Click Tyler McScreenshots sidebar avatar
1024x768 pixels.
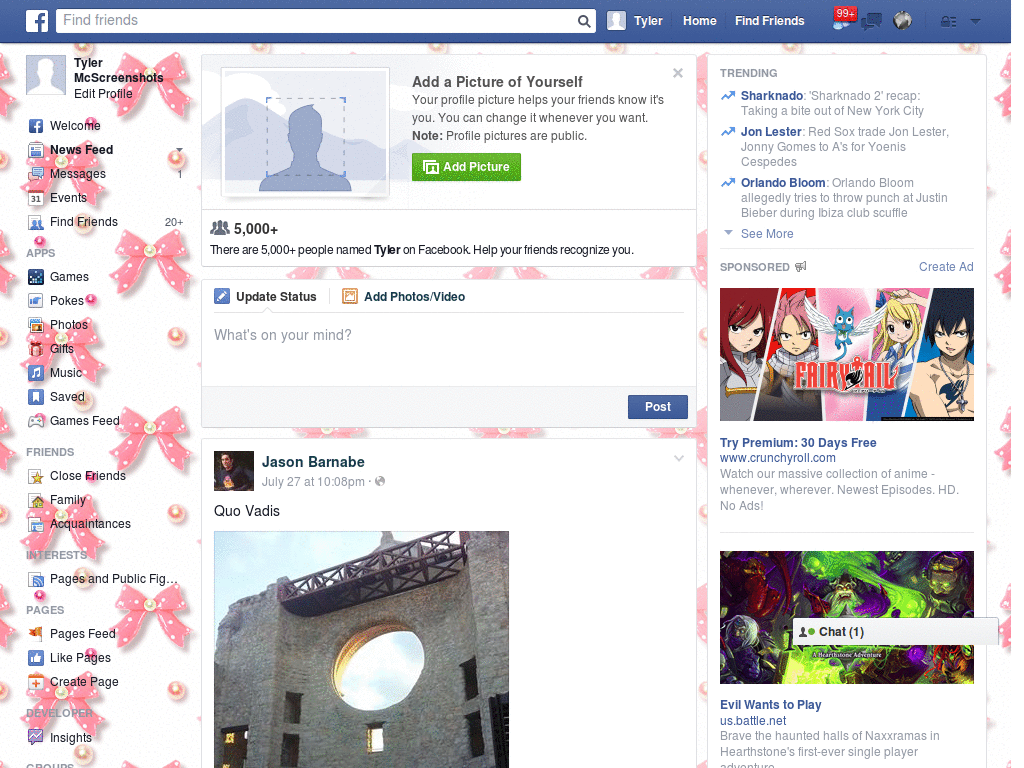tap(46, 76)
